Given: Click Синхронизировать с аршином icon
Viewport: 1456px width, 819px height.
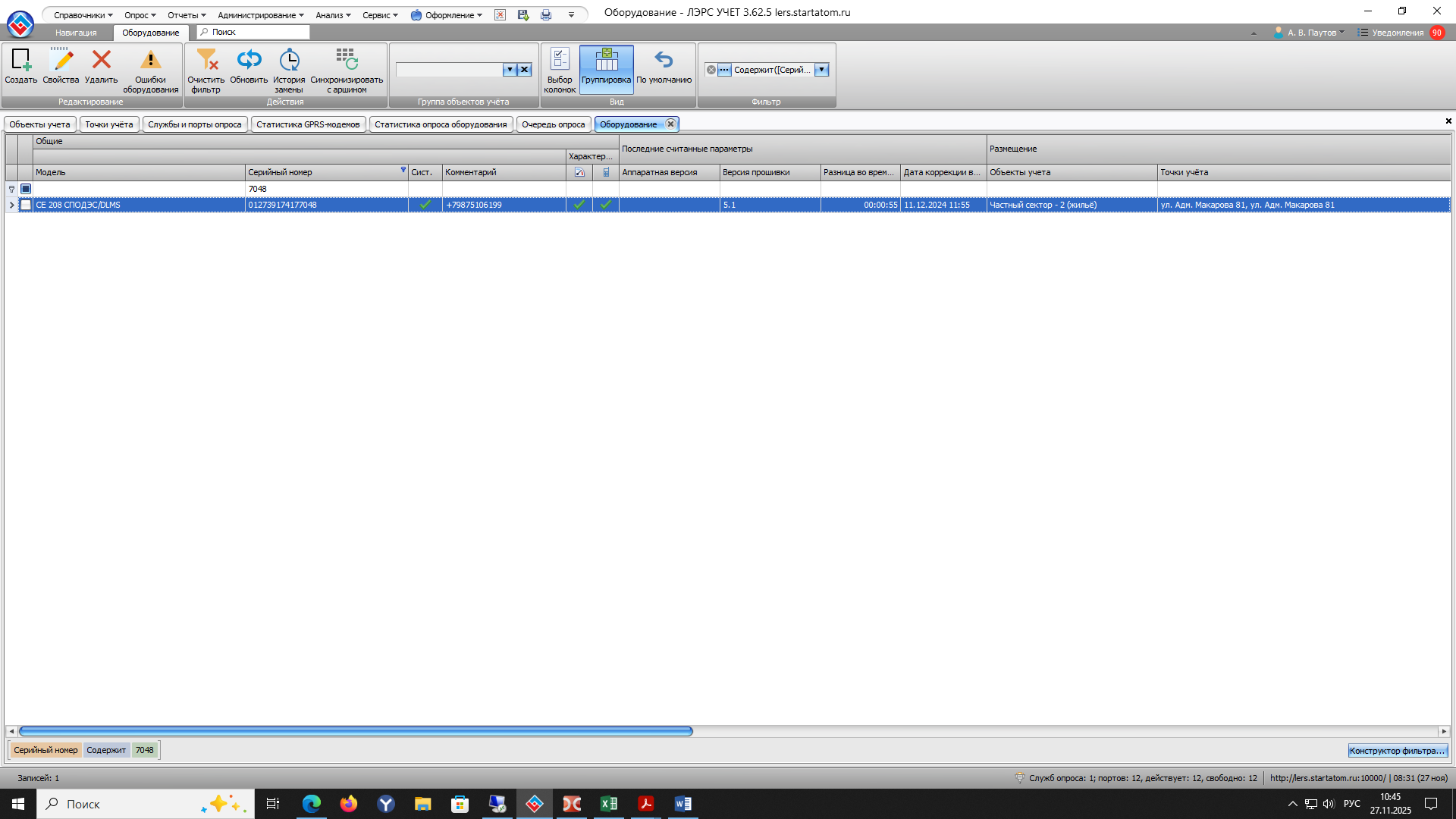Looking at the screenshot, I should tap(347, 60).
